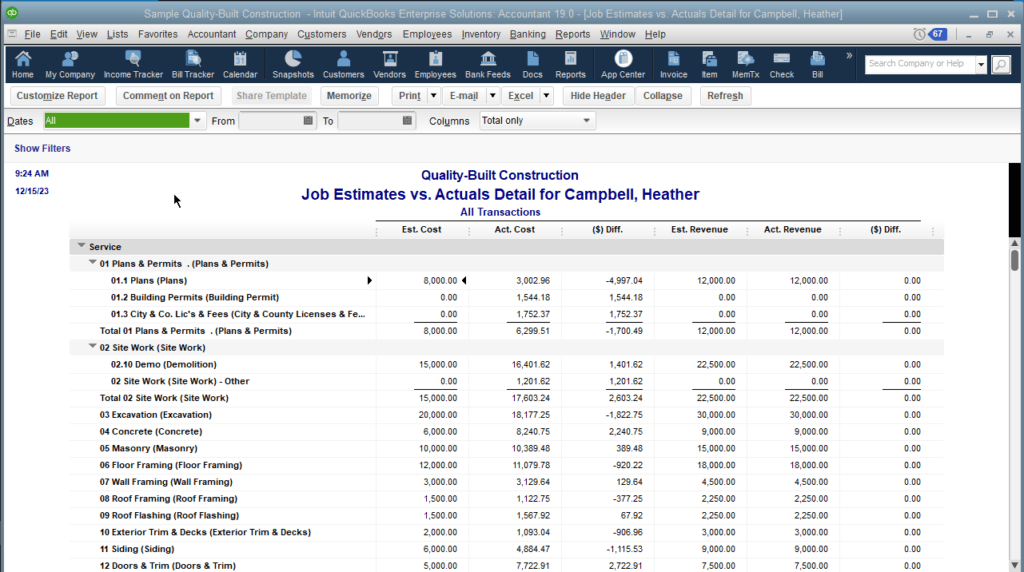Open Vendors toolbar icon
The height and width of the screenshot is (572, 1024).
tap(389, 65)
